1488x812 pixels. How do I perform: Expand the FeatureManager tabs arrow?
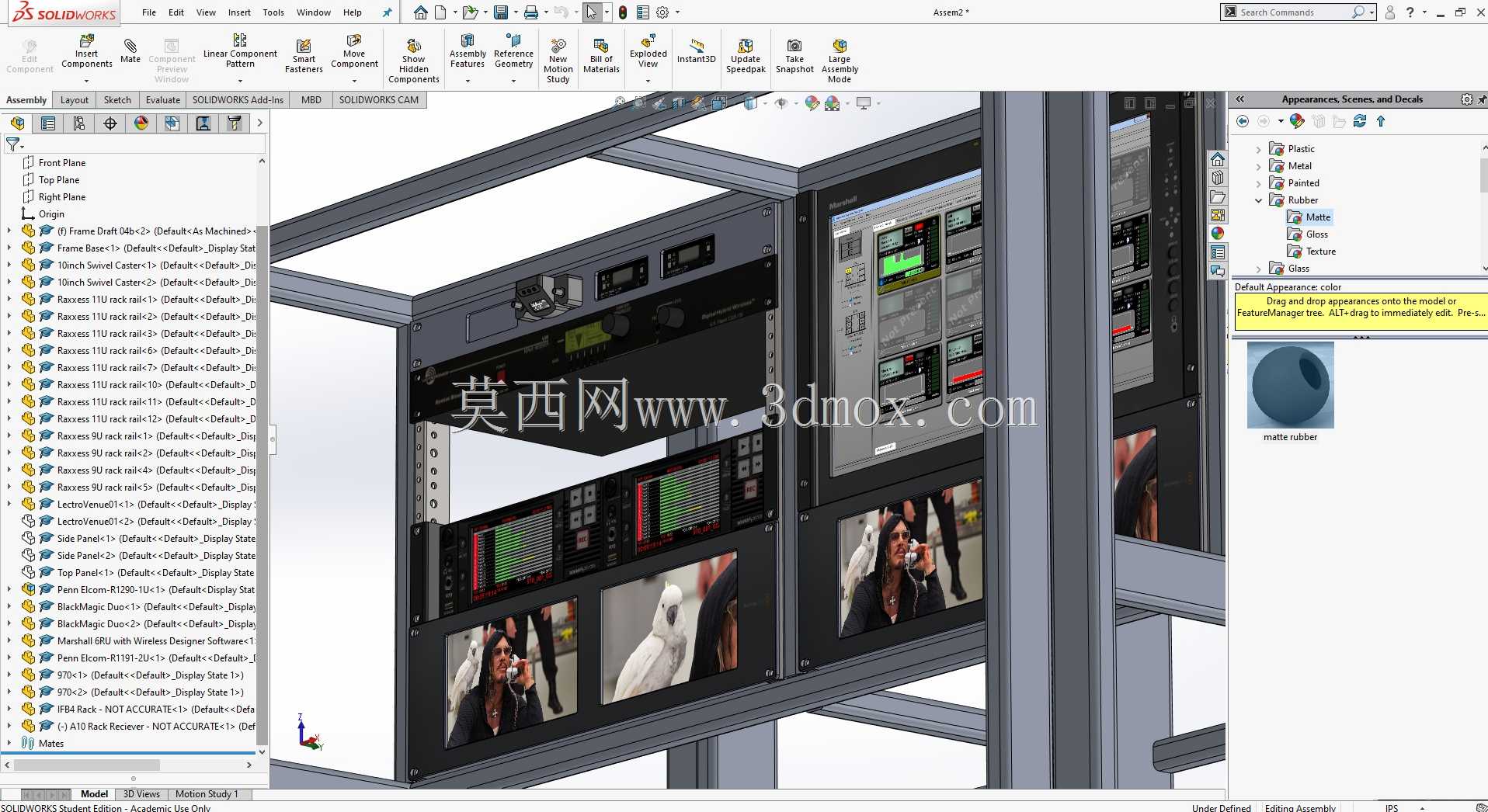pyautogui.click(x=259, y=123)
